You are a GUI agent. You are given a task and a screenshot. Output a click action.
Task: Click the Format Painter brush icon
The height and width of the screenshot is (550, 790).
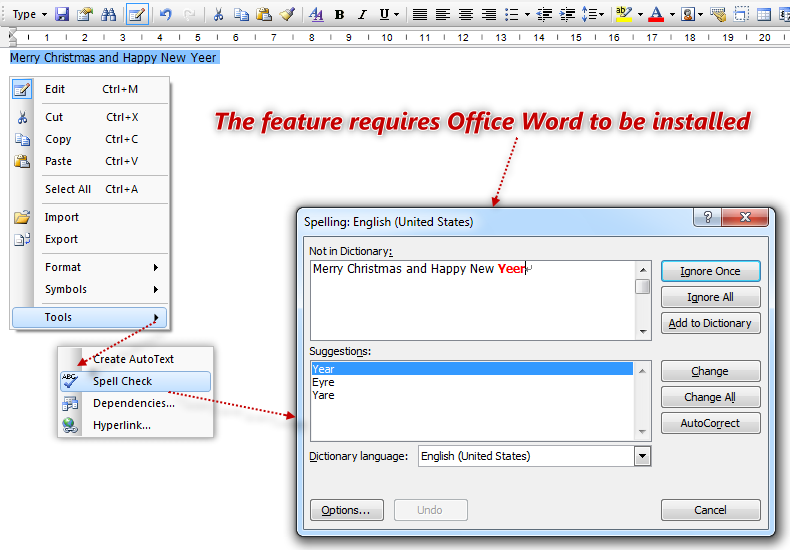pyautogui.click(x=287, y=14)
